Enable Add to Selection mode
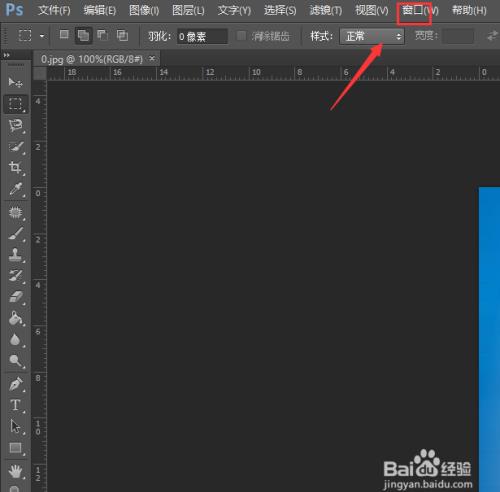Screen dimensions: 500x492 coord(83,35)
